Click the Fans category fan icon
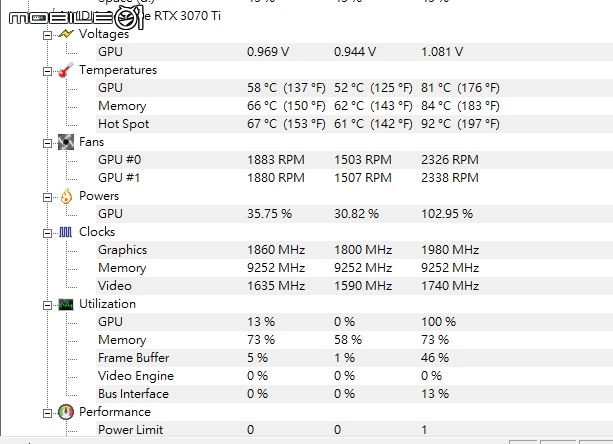This screenshot has width=613, height=444. point(66,142)
